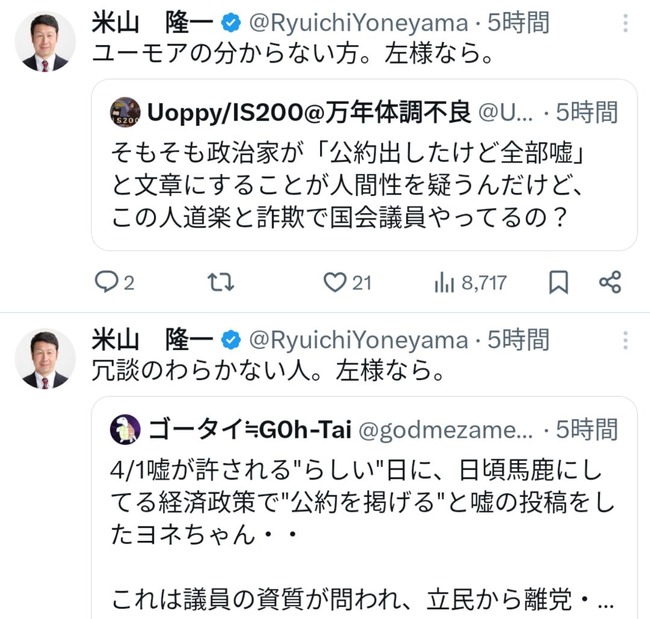The image size is (650, 619).
Task: Open @RyuichiYoneyama handle on the second tweet
Action: click(356, 339)
